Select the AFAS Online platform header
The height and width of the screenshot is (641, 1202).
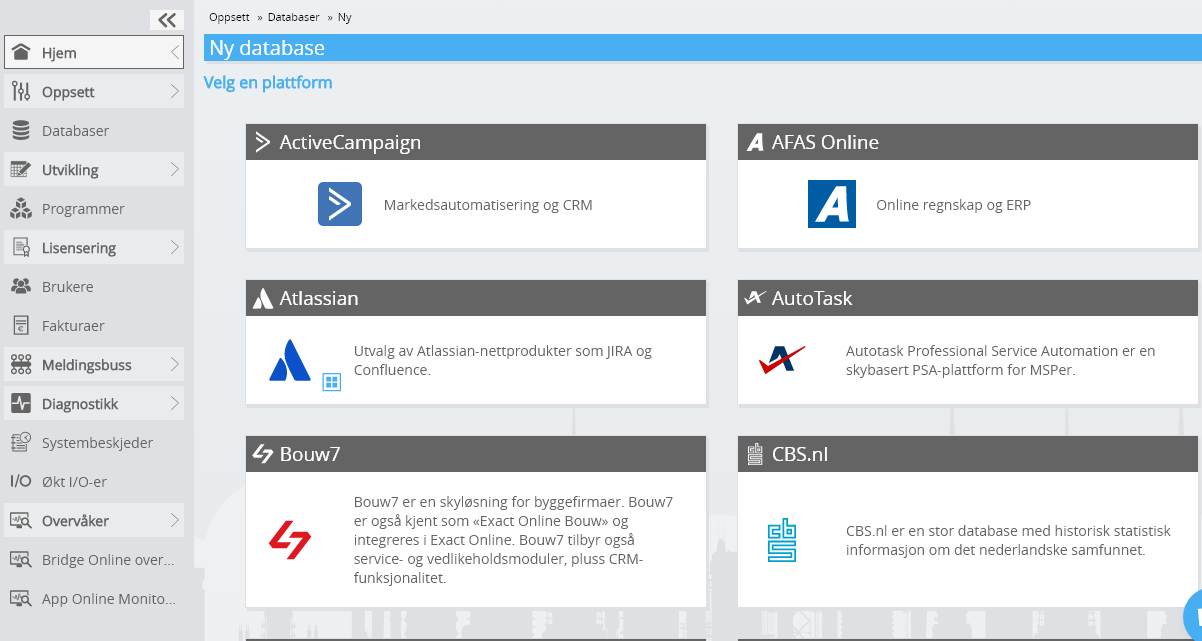(x=968, y=142)
